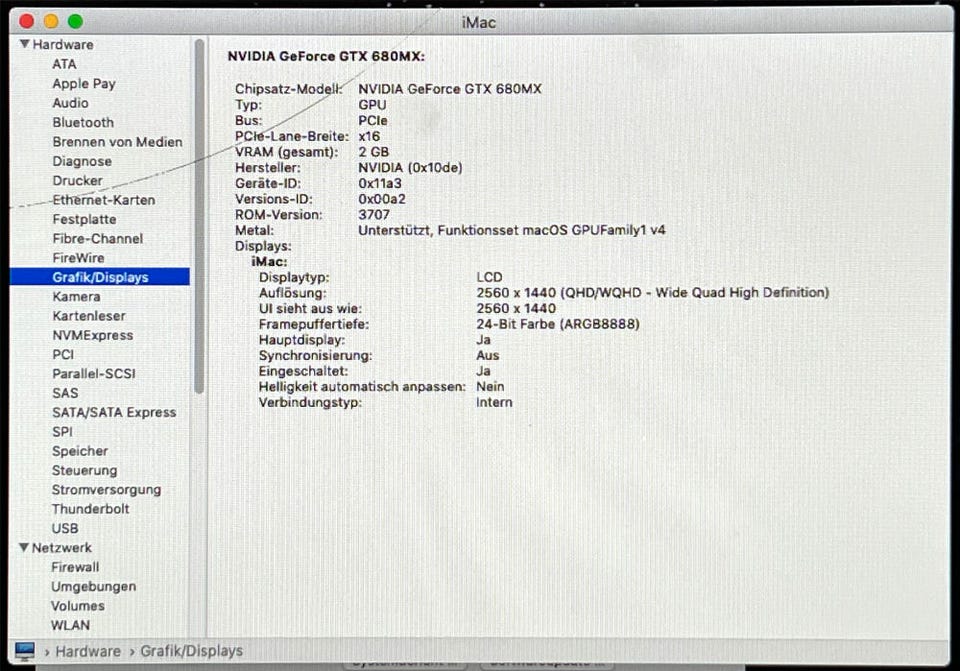Viewport: 960px width, 671px height.
Task: Click the sidebar vertical scrollbar thumb
Action: coord(199,217)
